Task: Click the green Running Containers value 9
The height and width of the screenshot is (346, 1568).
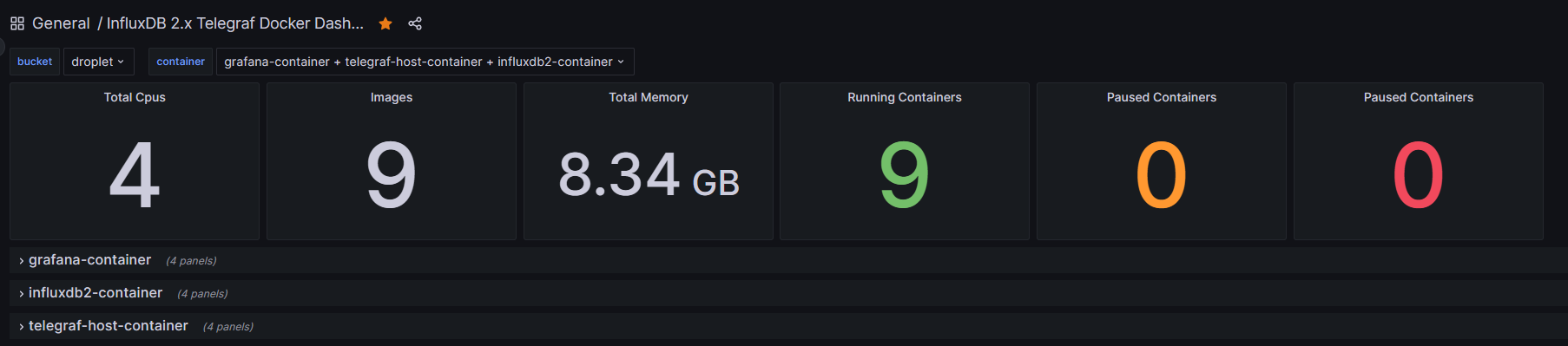Action: click(905, 175)
